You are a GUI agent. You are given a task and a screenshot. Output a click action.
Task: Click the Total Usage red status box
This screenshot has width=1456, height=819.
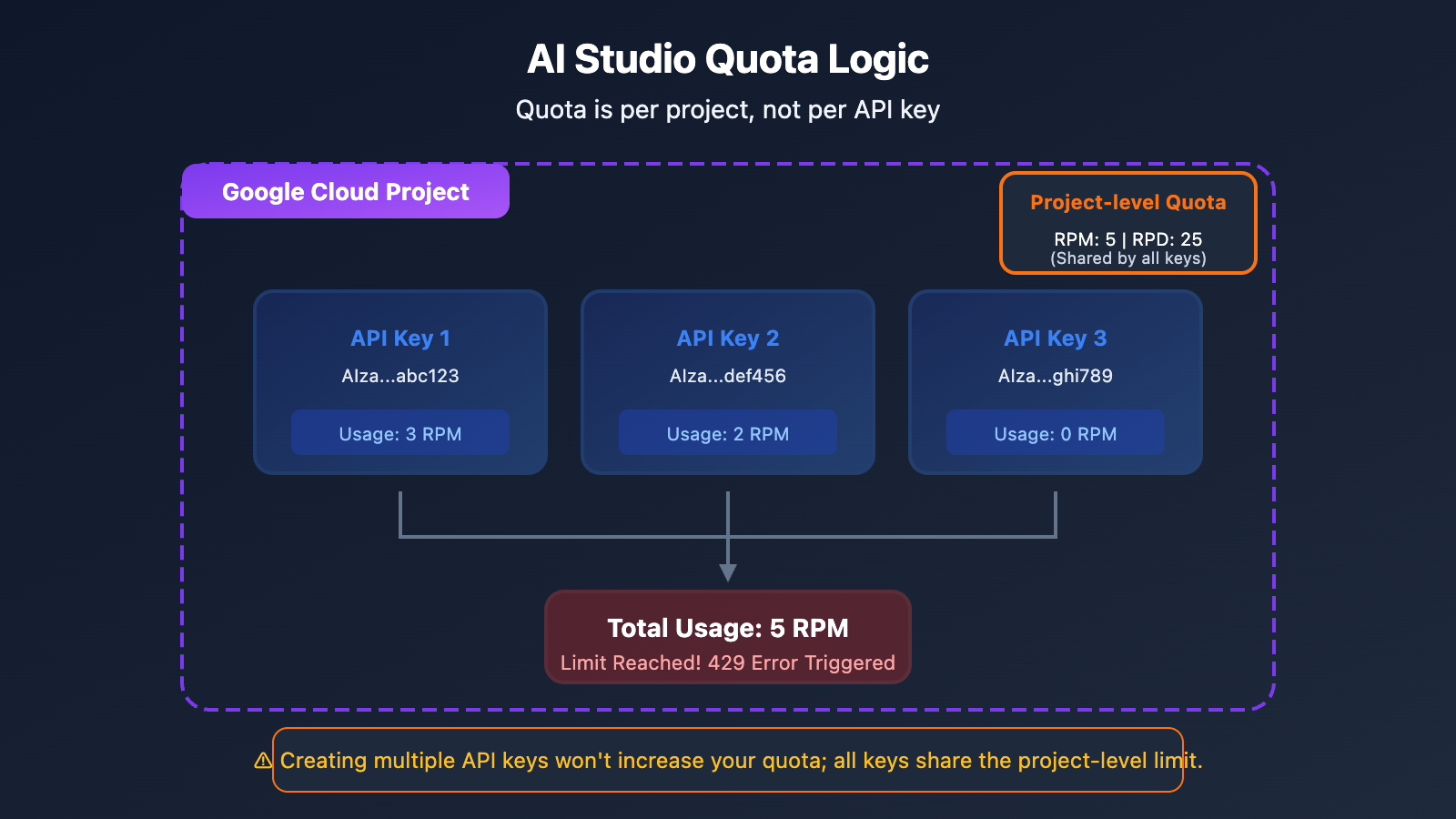coord(728,637)
